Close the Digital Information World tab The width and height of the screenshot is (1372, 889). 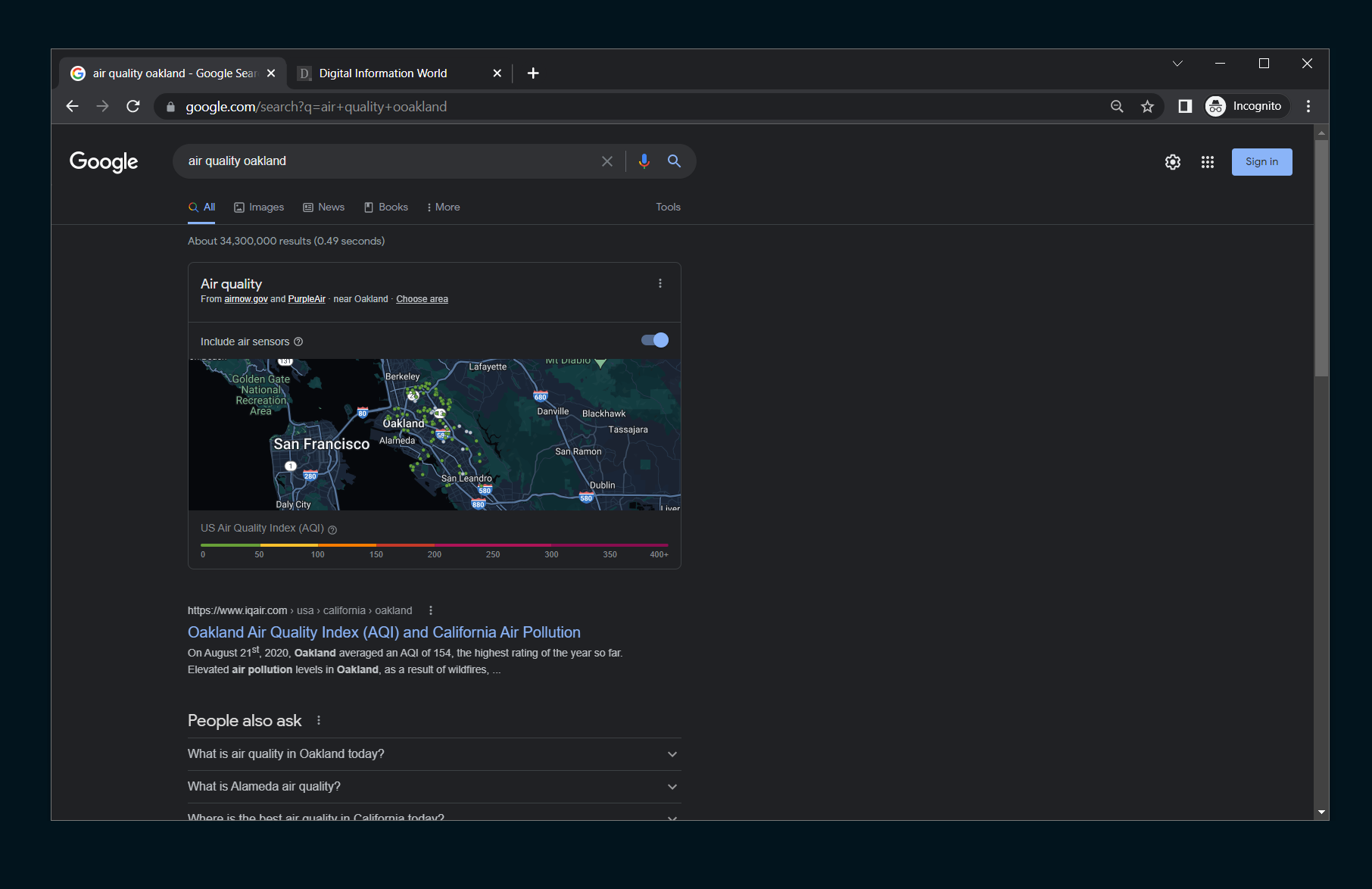[x=497, y=73]
